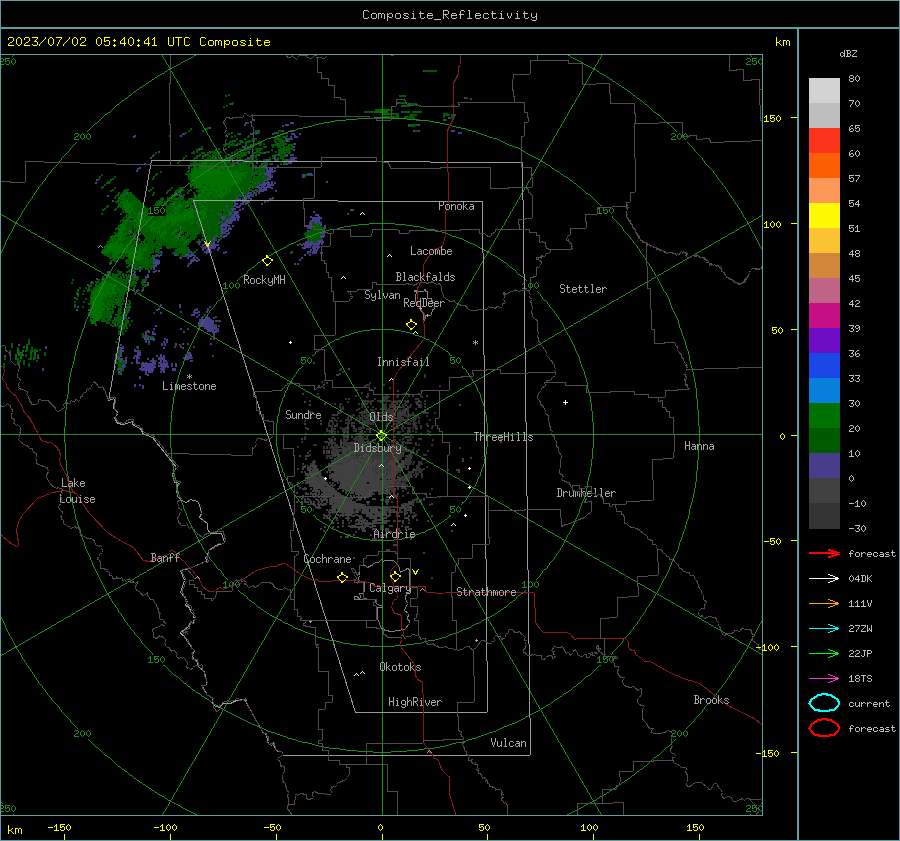
Task: Click the white plus marker north of Drumheller
Action: (x=565, y=402)
